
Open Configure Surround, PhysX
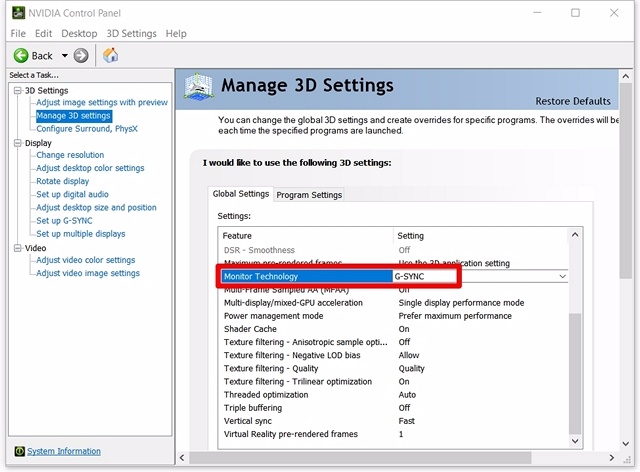pyautogui.click(x=87, y=129)
